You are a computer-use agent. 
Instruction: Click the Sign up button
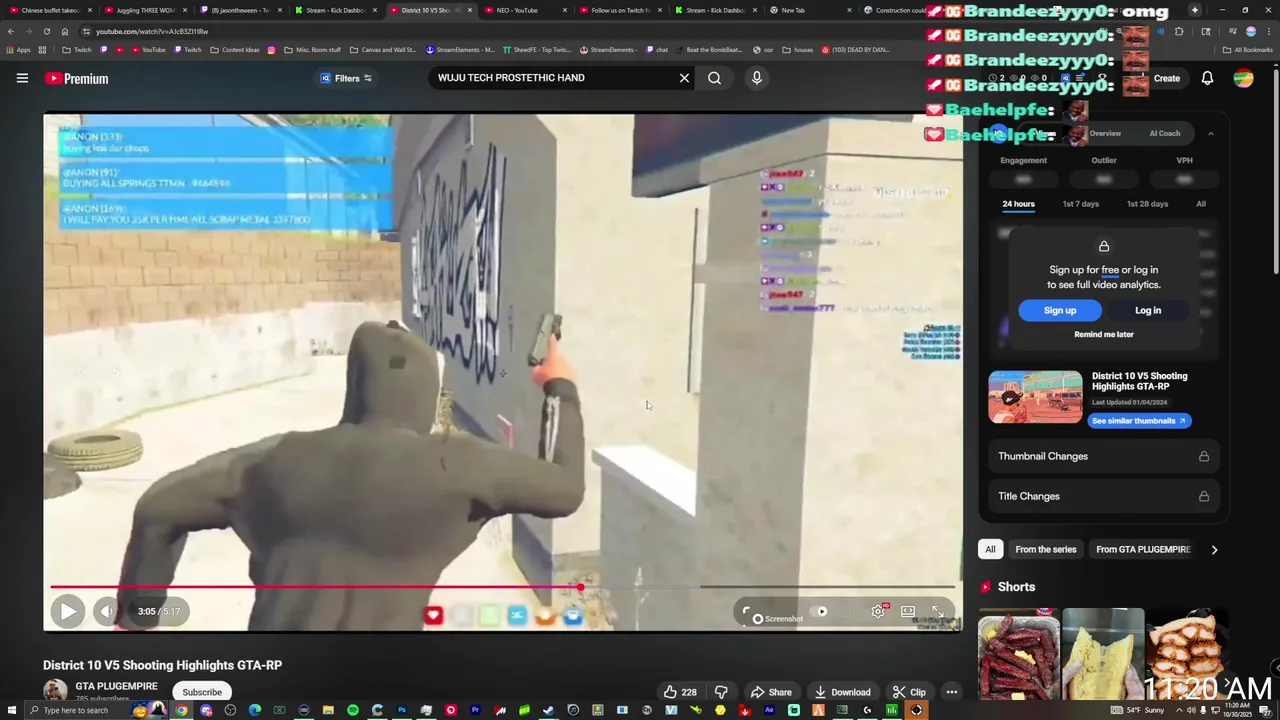(x=1060, y=310)
